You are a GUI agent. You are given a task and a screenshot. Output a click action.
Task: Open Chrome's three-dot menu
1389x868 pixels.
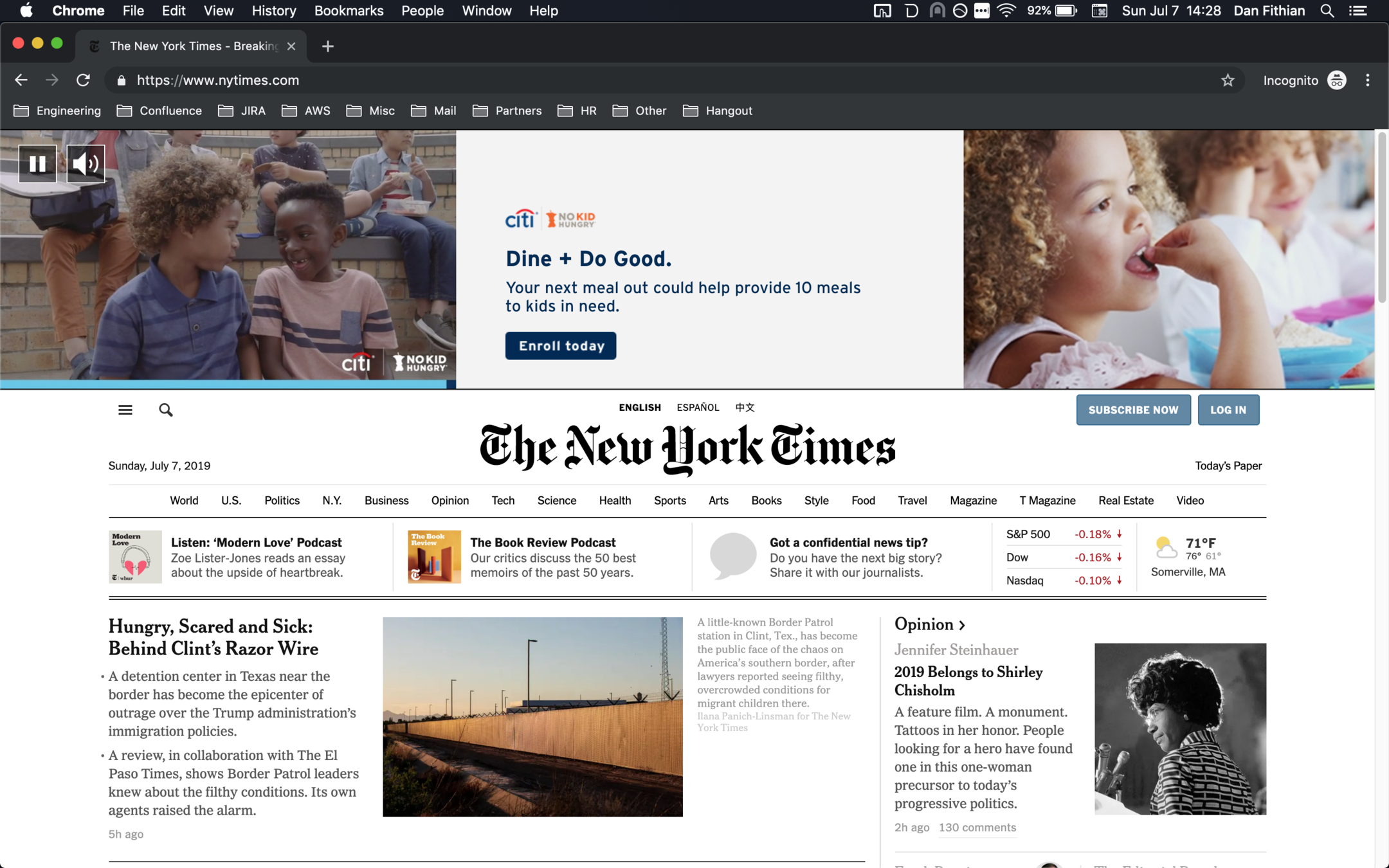tap(1367, 80)
